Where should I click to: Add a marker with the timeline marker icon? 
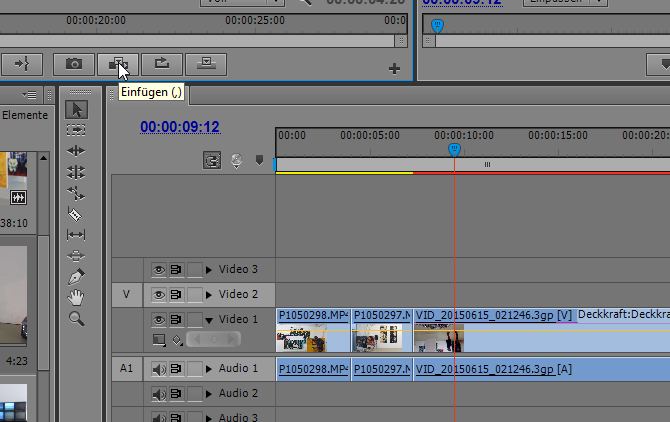pyautogui.click(x=259, y=160)
